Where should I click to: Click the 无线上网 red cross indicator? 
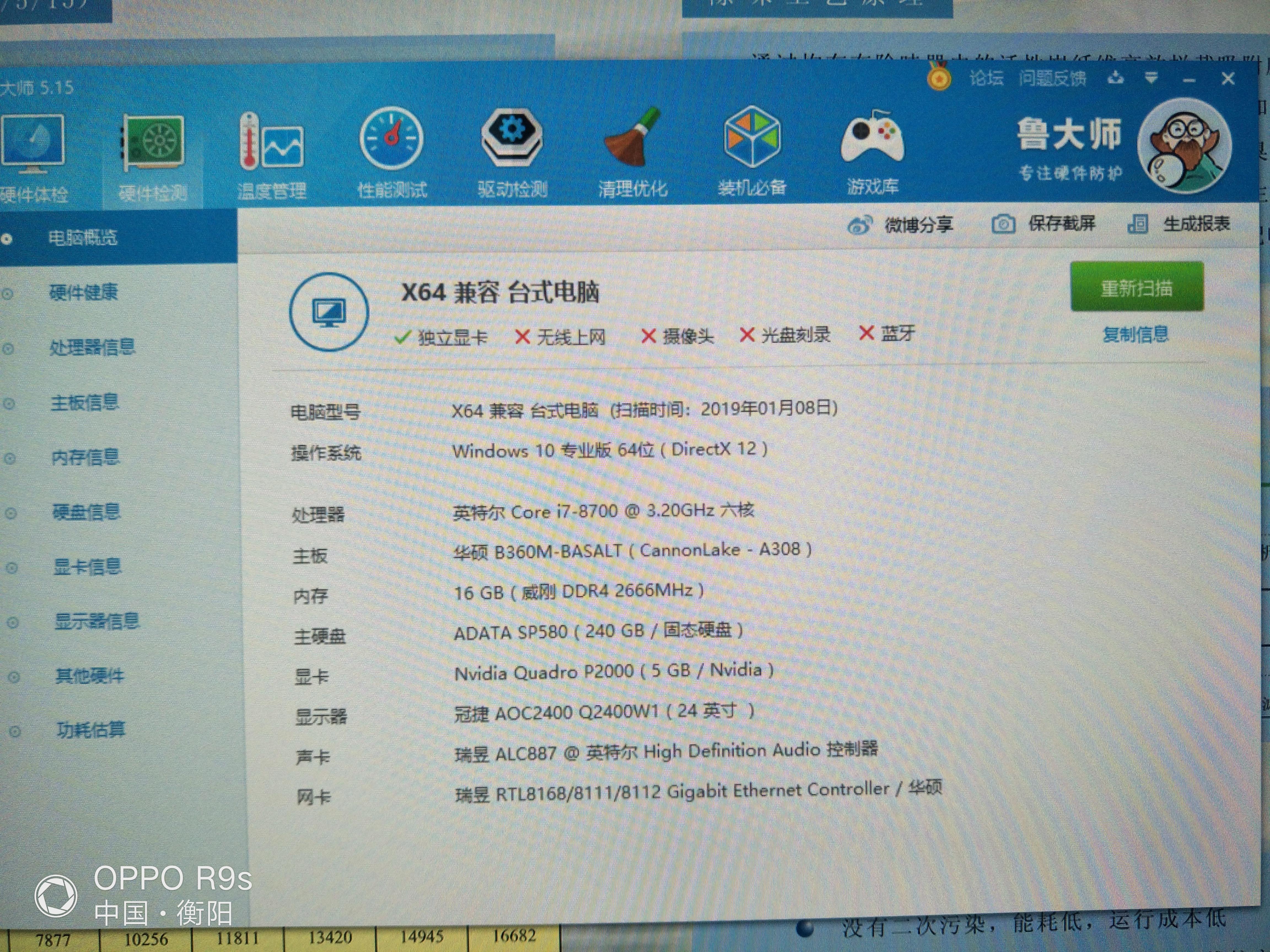click(524, 337)
